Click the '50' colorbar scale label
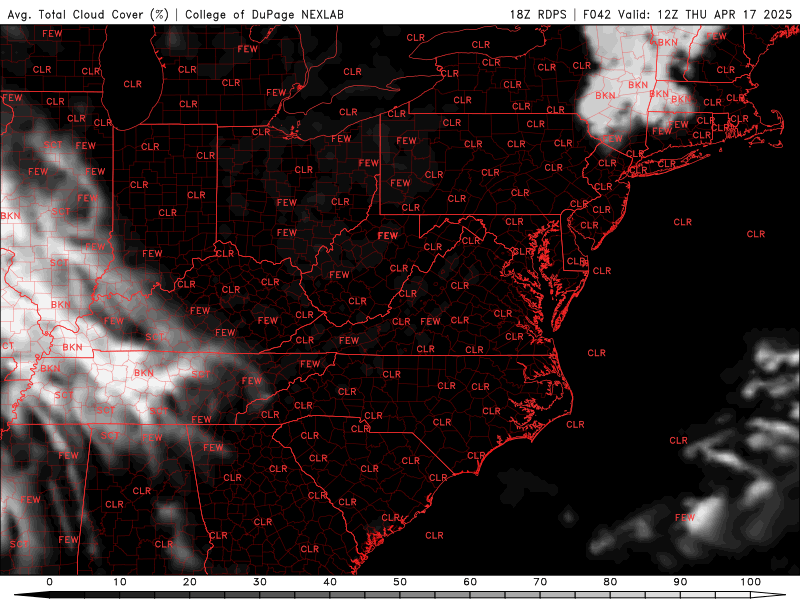Image resolution: width=800 pixels, height=600 pixels. pyautogui.click(x=400, y=582)
